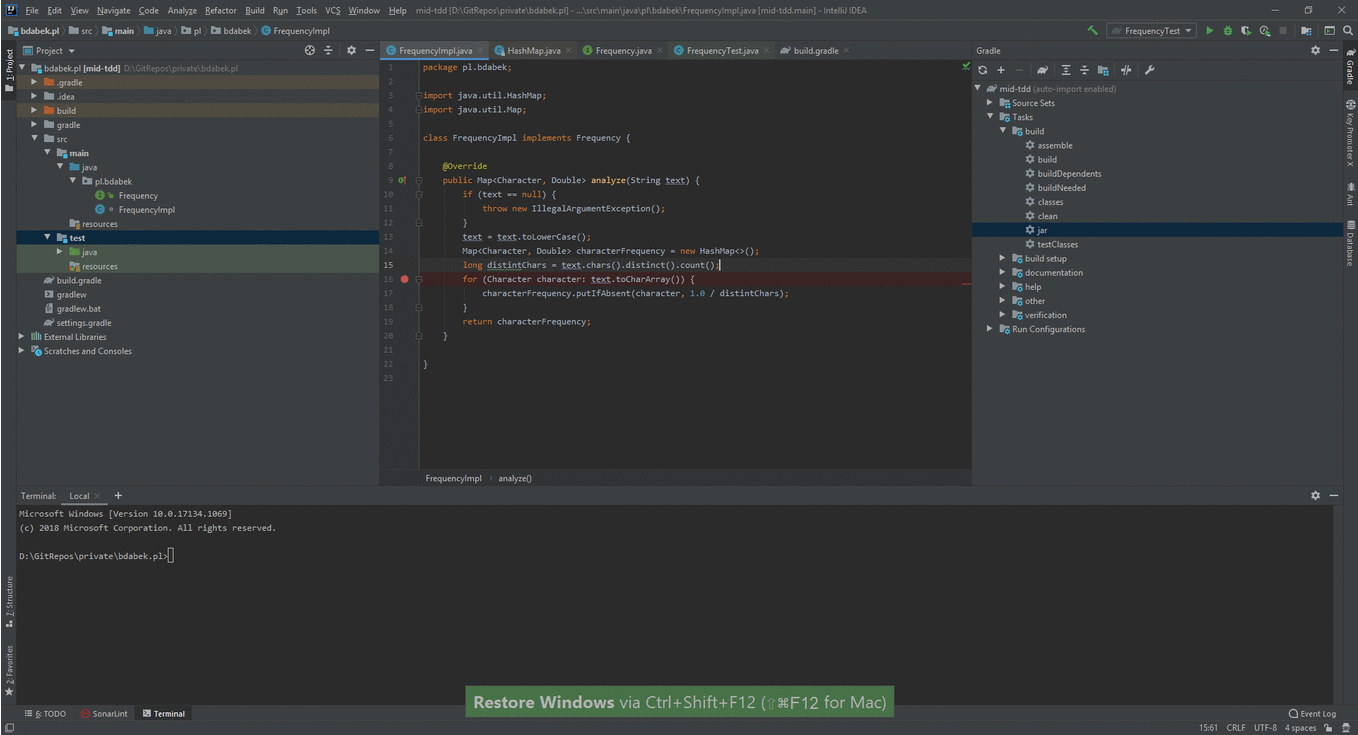Image resolution: width=1358 pixels, height=735 pixels.
Task: Open the SonarLint tool window button
Action: 104,714
